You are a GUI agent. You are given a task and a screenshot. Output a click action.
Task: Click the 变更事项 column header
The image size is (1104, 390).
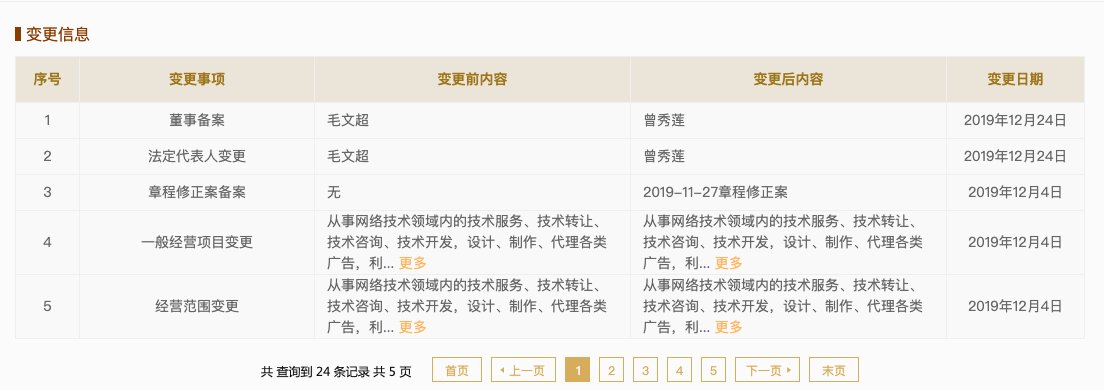point(196,79)
